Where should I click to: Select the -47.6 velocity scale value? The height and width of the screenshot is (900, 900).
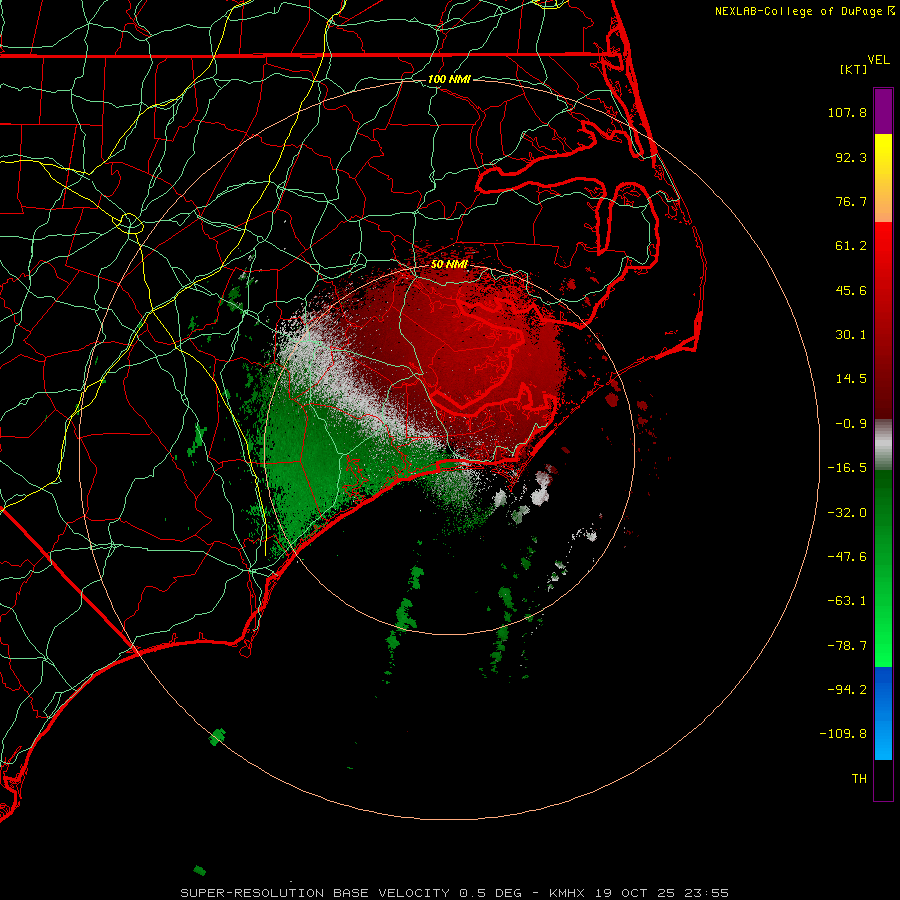click(847, 557)
